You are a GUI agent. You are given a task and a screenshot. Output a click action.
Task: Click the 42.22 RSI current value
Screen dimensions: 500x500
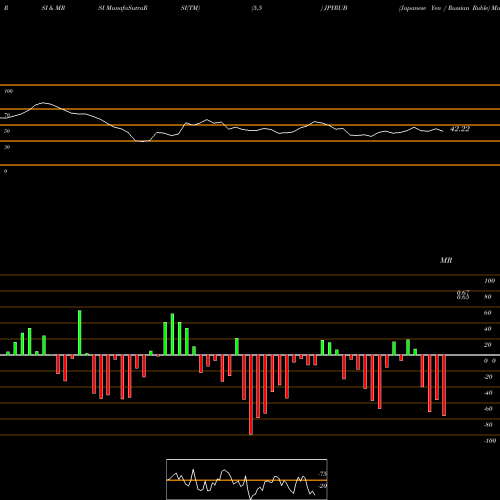click(x=460, y=129)
